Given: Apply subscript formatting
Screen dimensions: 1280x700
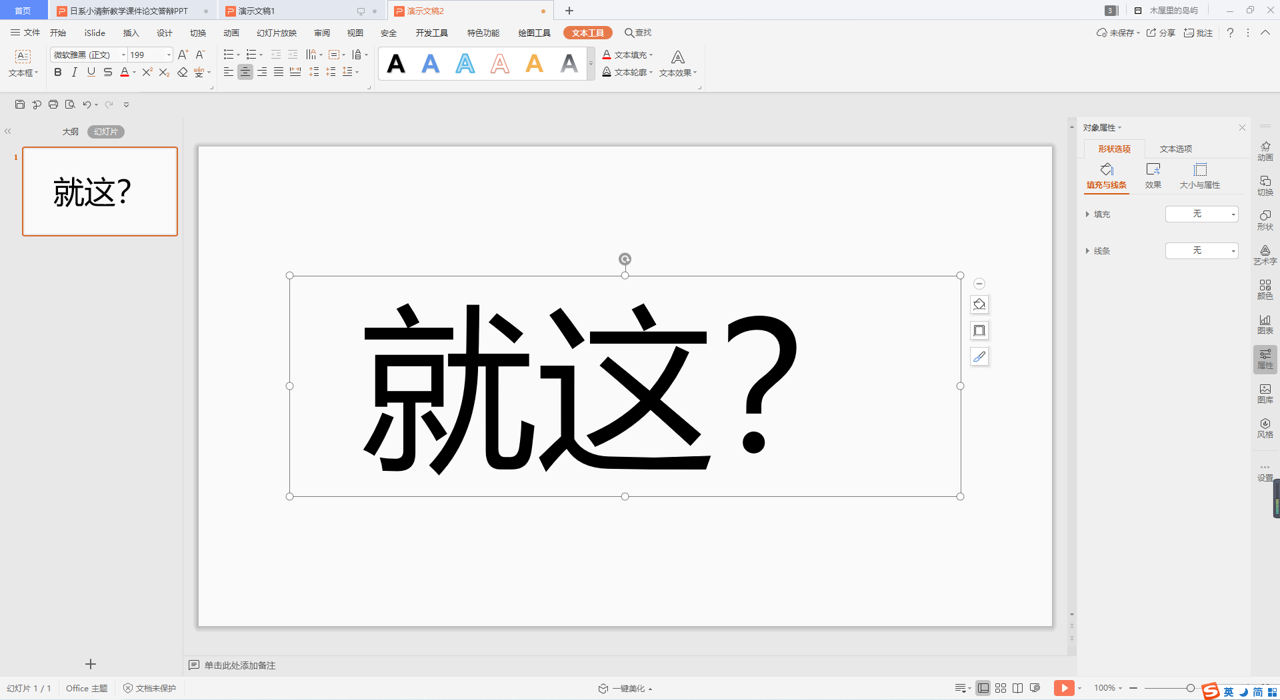Looking at the screenshot, I should [x=164, y=72].
